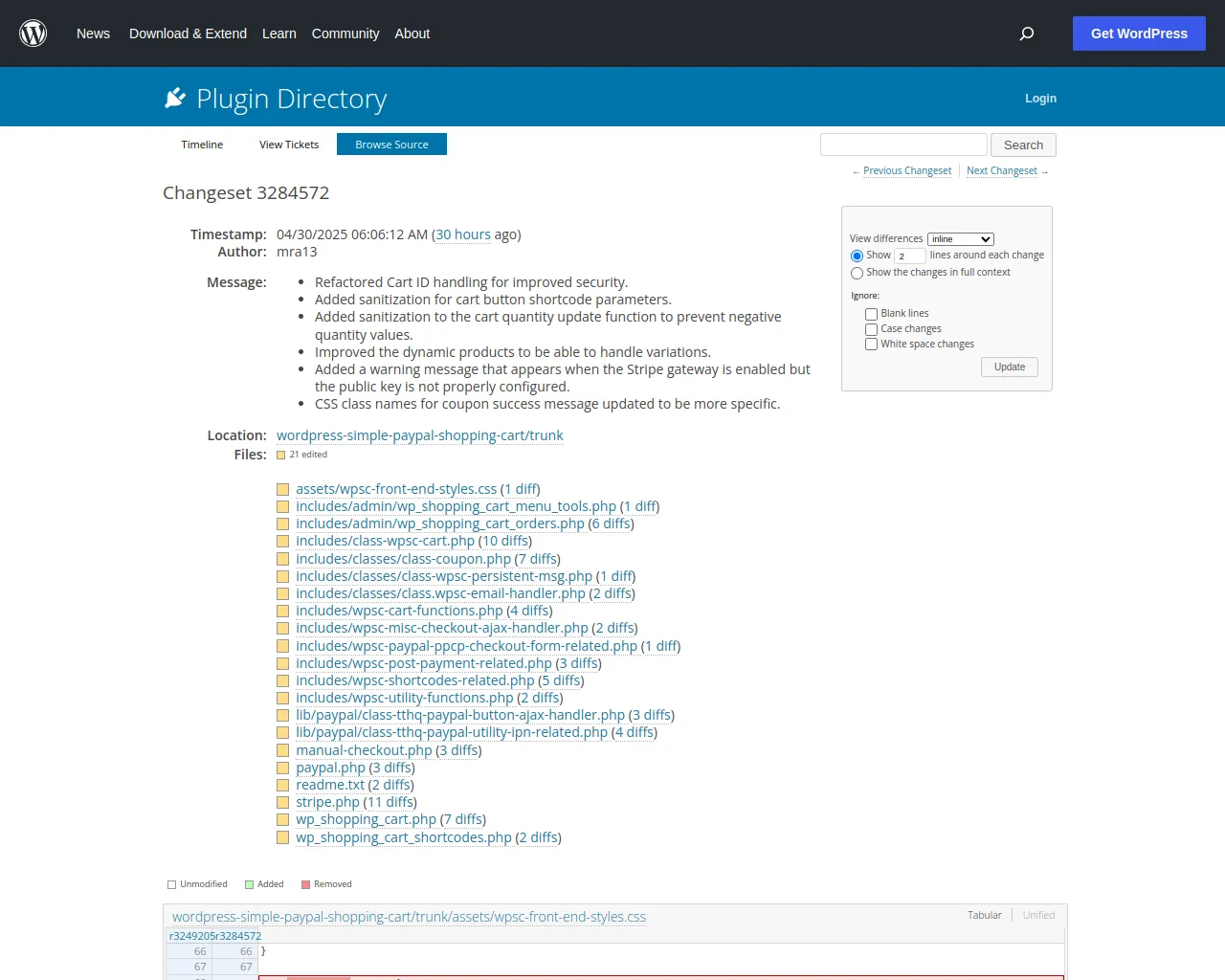The image size is (1225, 980).
Task: Go to Next Changeset
Action: (1002, 171)
